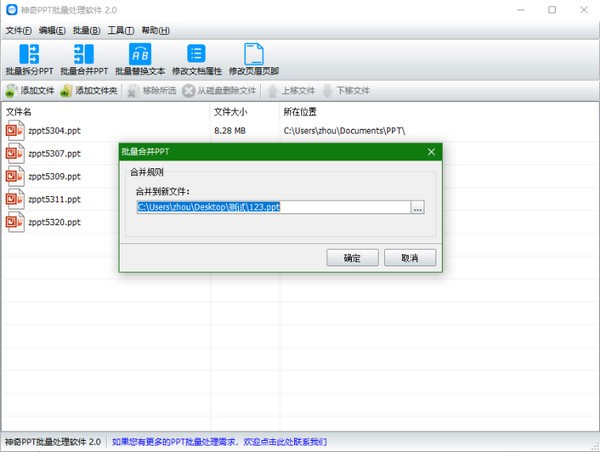Click the blue contact link in status bar

tap(219, 441)
